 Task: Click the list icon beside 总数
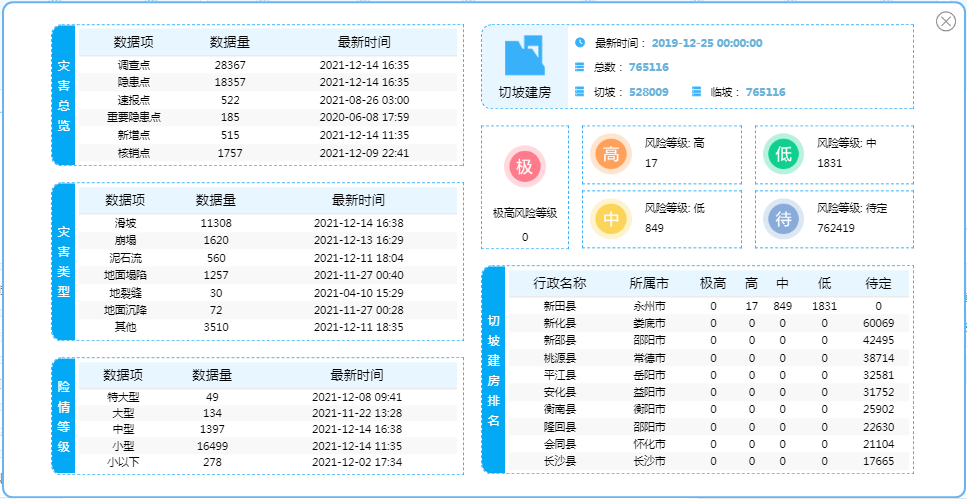point(580,67)
